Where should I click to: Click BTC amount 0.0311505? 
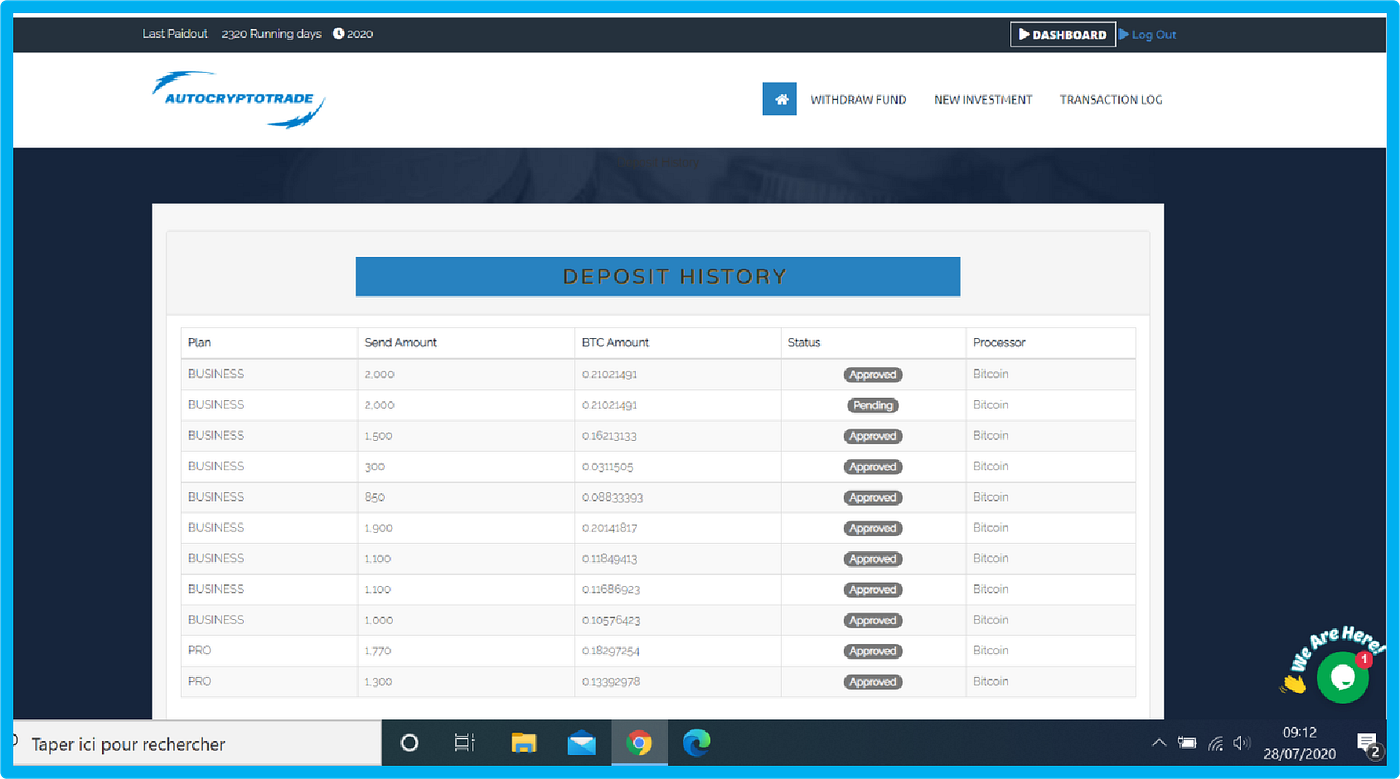pos(607,467)
